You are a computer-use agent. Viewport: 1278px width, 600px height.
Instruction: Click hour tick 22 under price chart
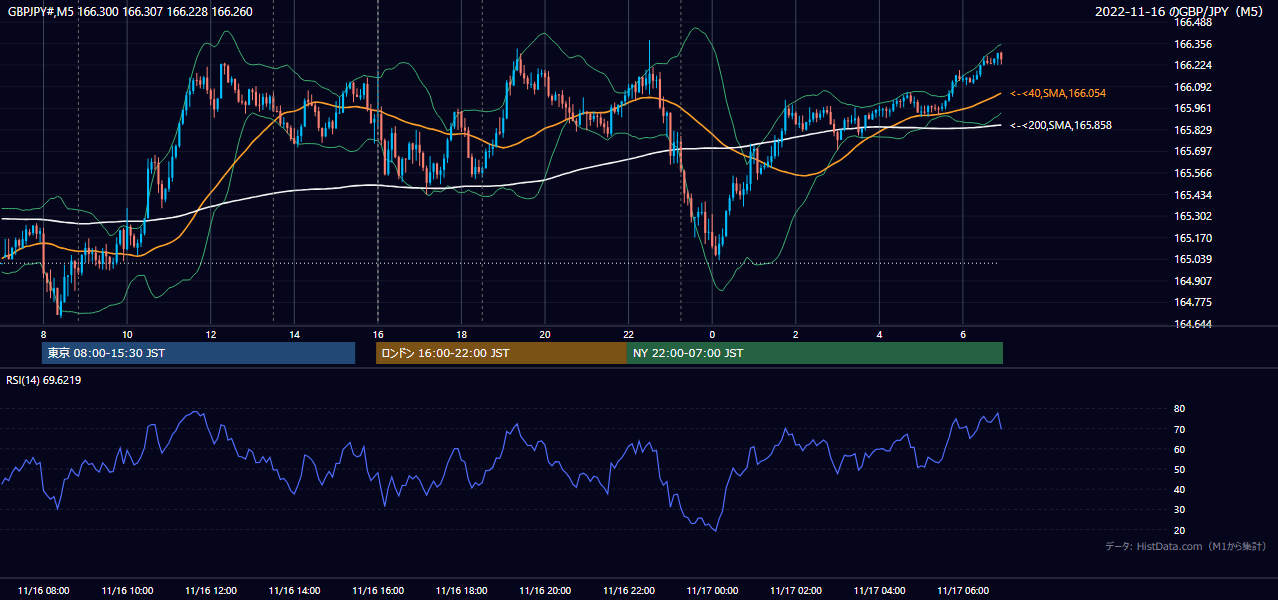click(x=628, y=334)
